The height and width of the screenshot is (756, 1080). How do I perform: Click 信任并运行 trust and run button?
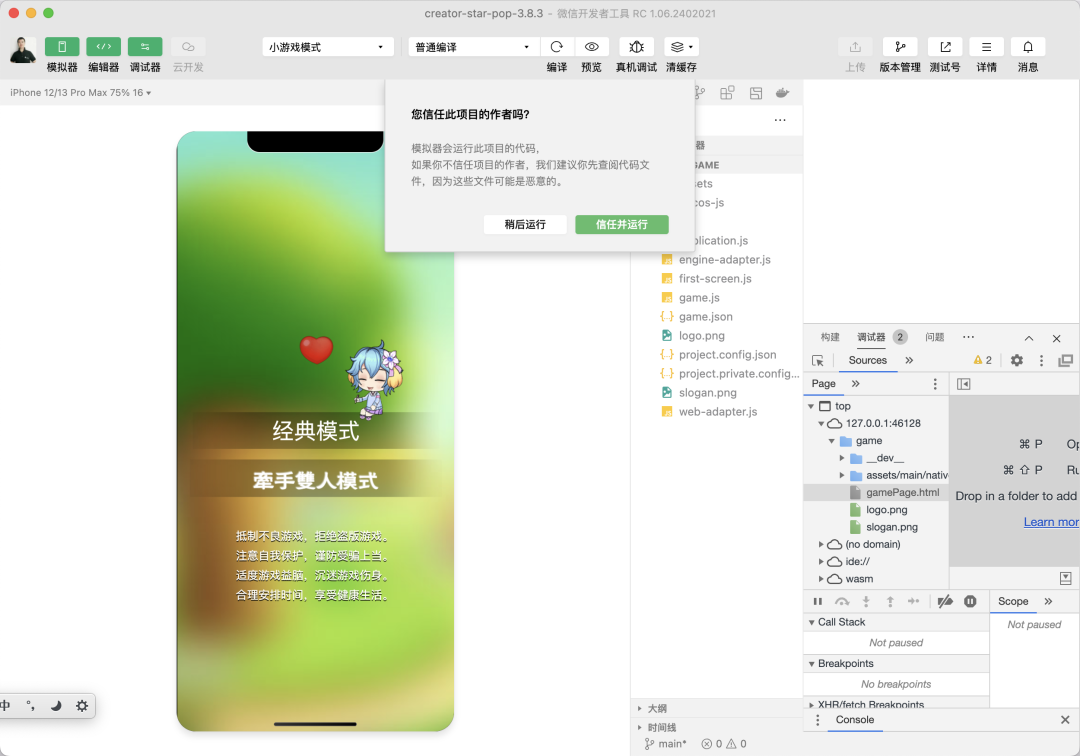[621, 224]
